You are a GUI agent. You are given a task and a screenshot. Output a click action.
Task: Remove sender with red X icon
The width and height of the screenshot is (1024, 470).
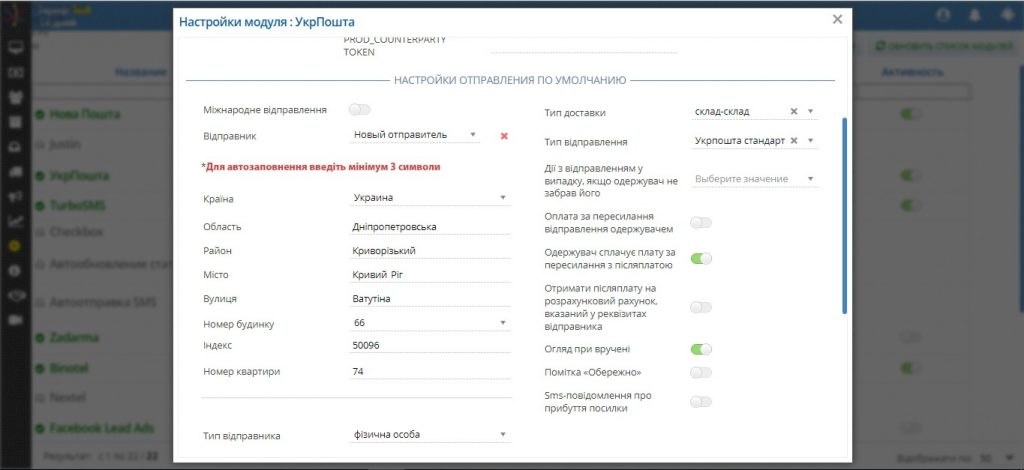point(504,136)
